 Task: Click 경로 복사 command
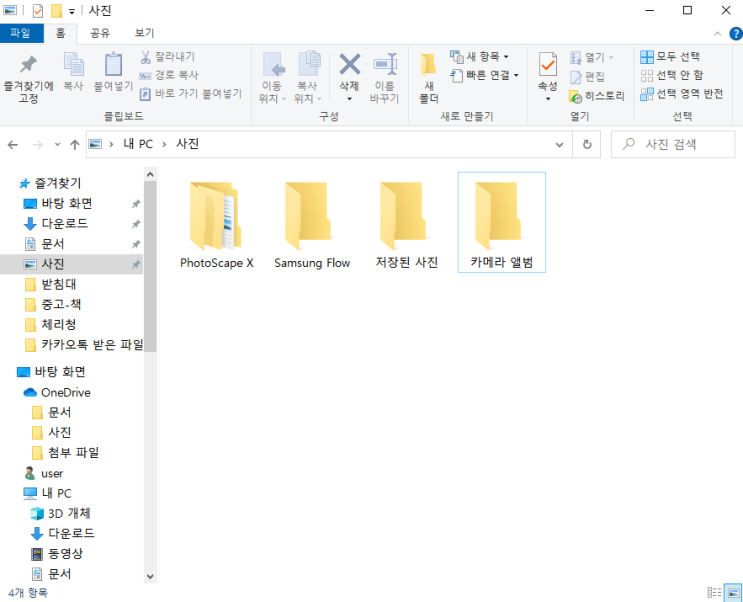tap(169, 75)
